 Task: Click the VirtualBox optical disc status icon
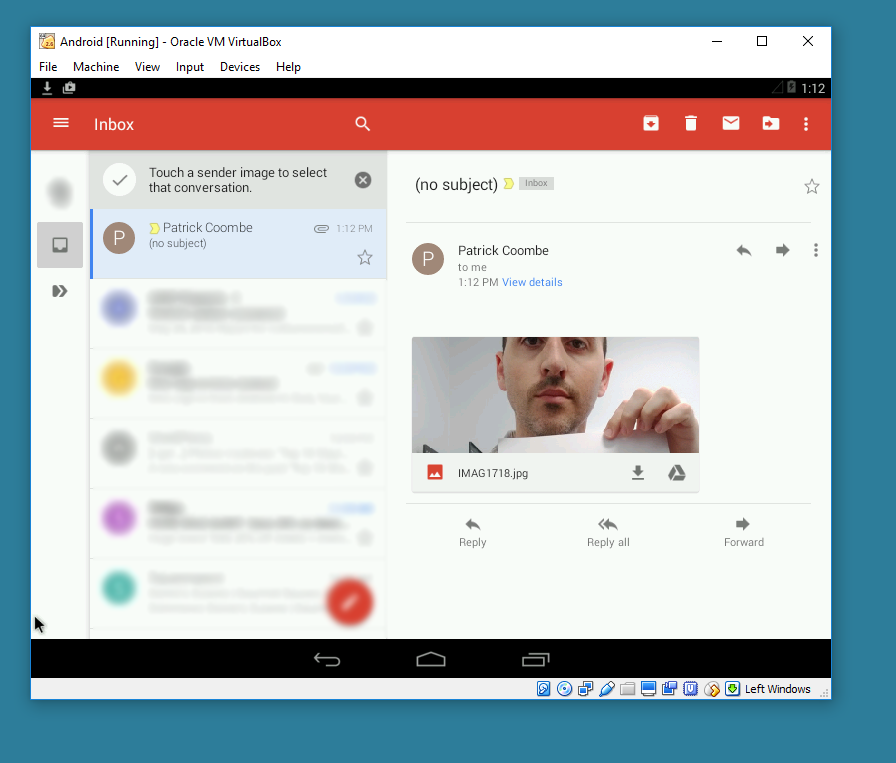(565, 689)
